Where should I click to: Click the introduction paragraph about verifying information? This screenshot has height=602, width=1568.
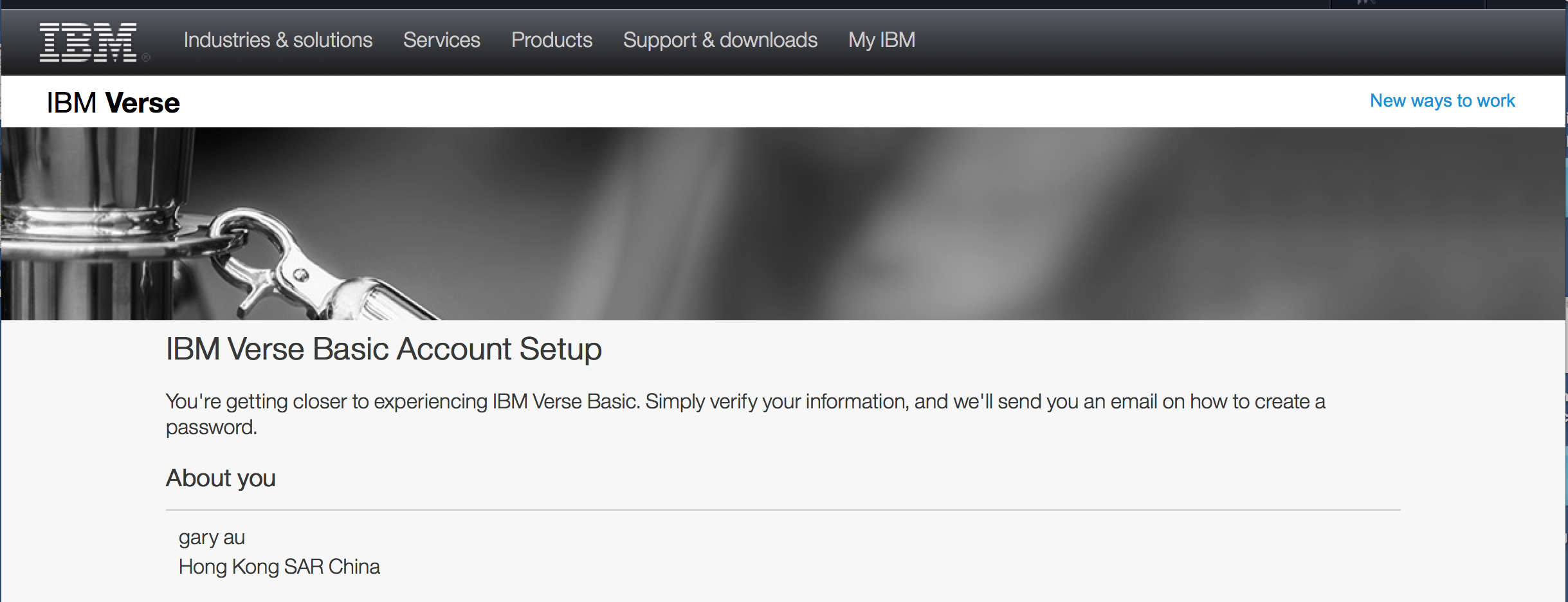(745, 414)
